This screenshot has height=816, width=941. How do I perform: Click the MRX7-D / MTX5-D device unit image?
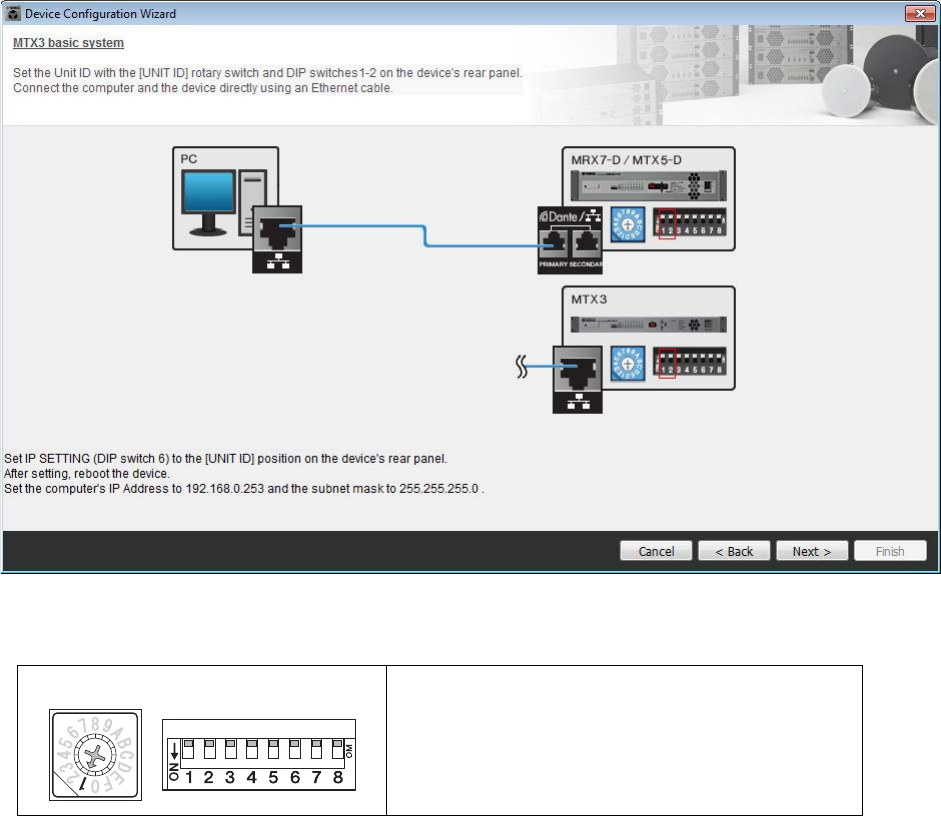(648, 185)
